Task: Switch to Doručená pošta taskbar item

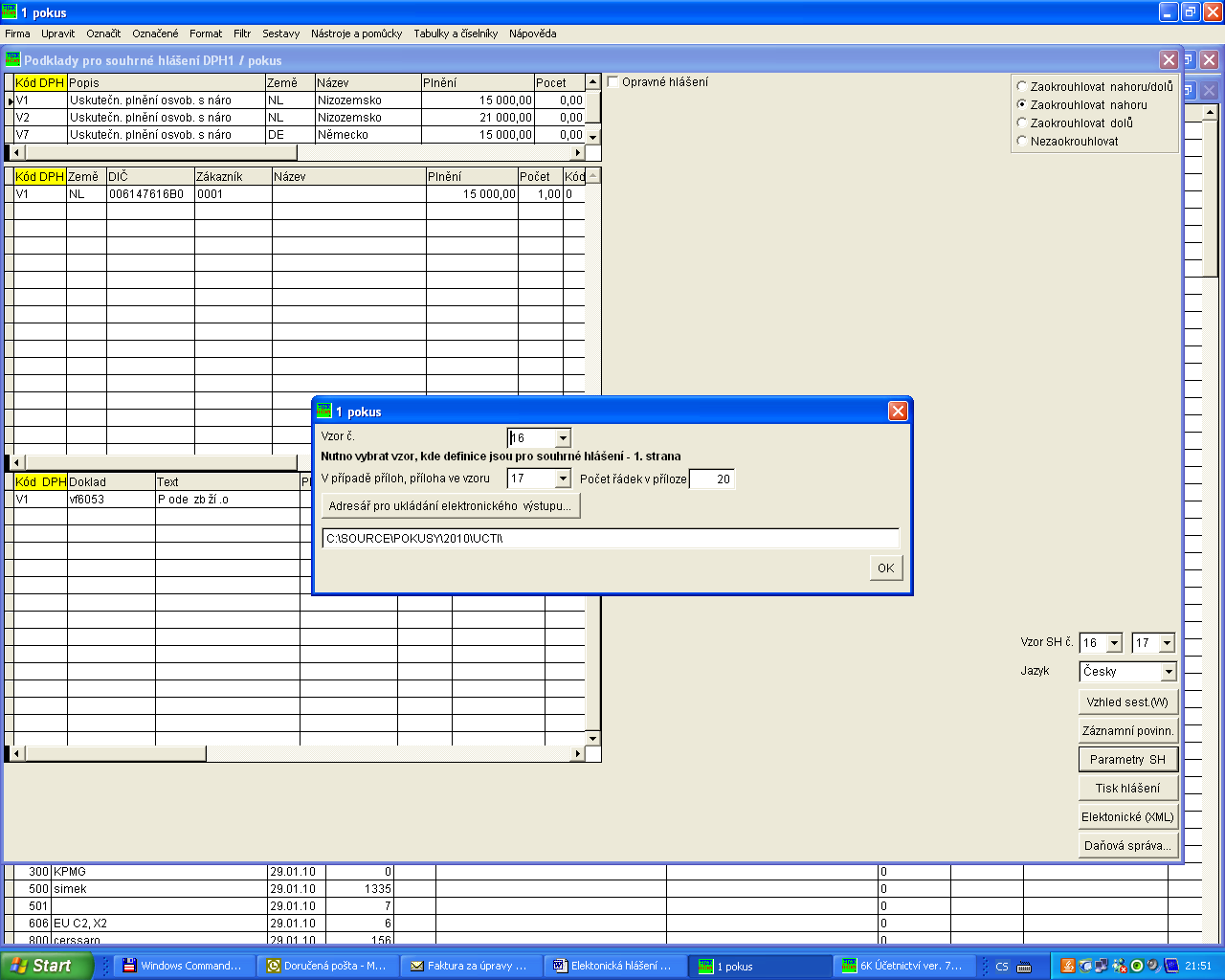Action: click(328, 966)
